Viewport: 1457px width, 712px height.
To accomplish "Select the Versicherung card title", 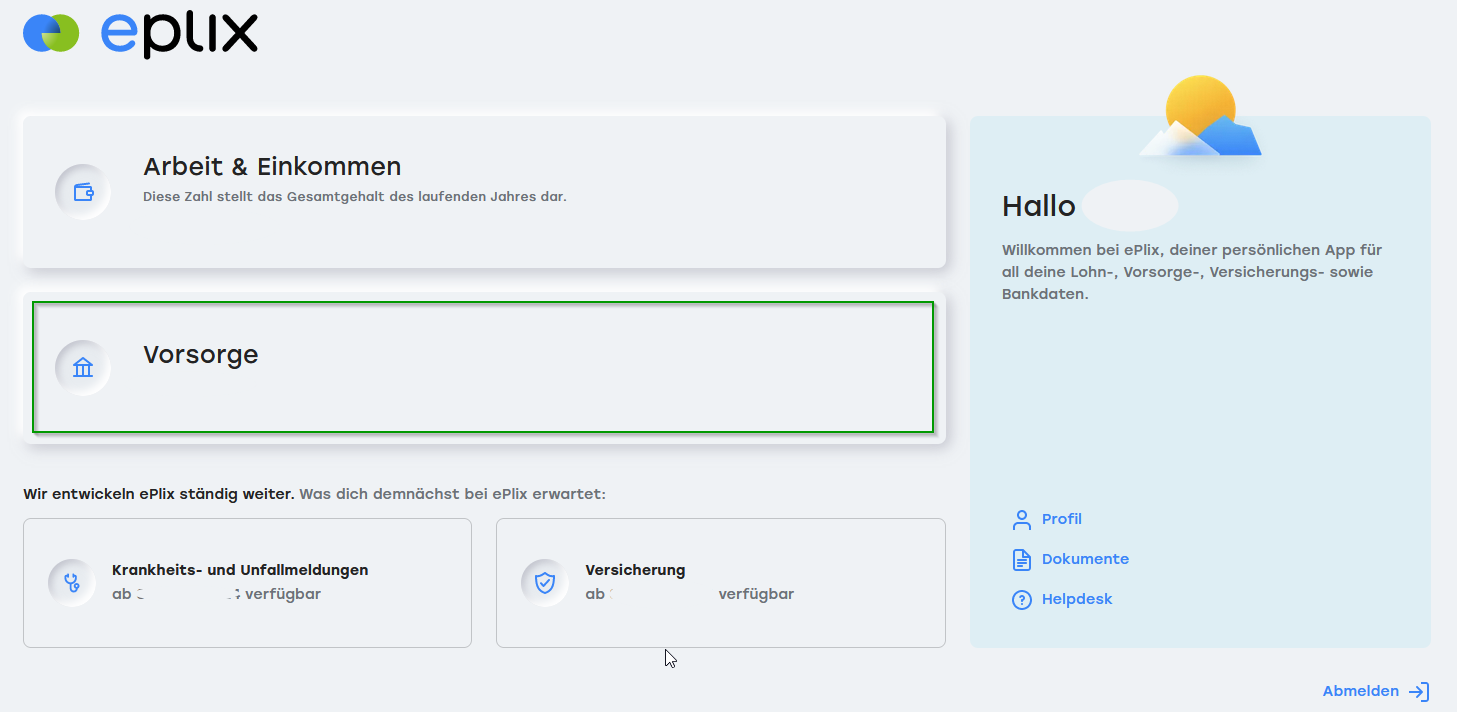I will (635, 570).
